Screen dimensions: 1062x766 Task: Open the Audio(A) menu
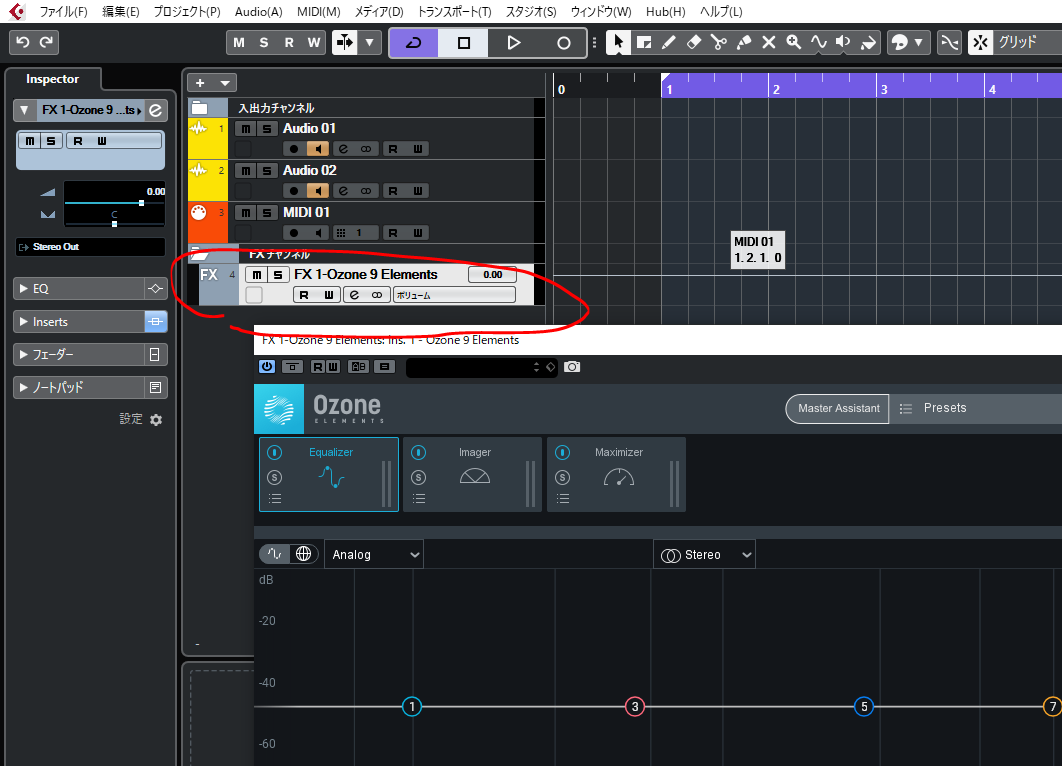point(259,12)
